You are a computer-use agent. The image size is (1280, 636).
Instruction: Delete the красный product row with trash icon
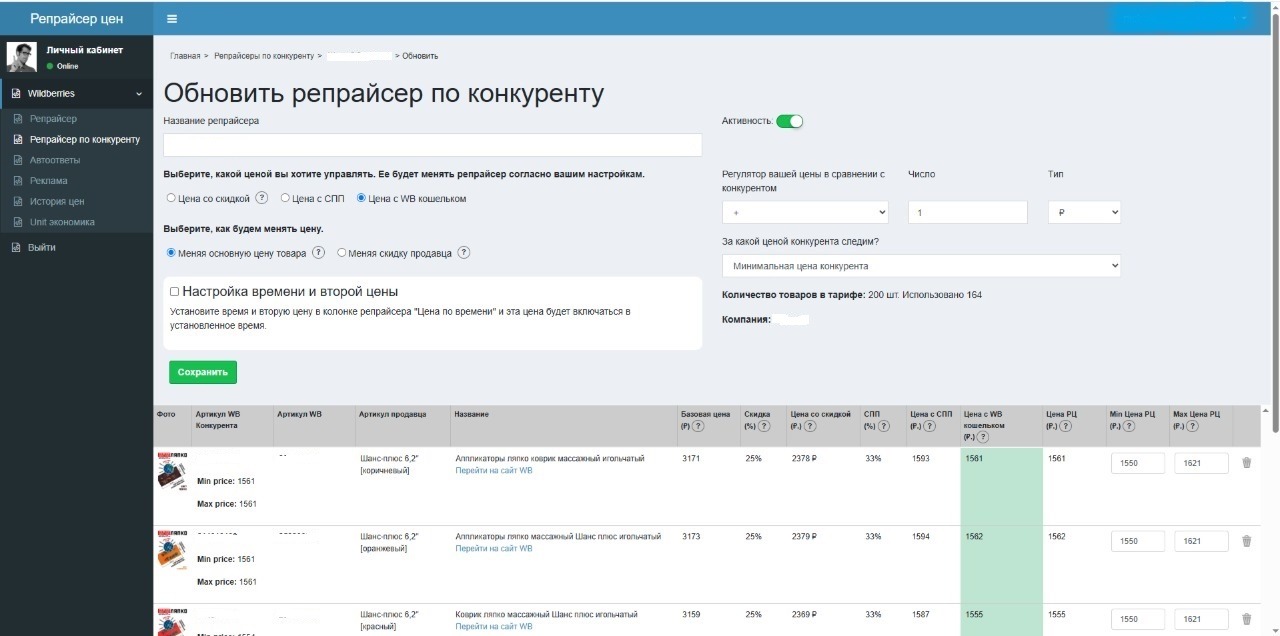[1246, 618]
